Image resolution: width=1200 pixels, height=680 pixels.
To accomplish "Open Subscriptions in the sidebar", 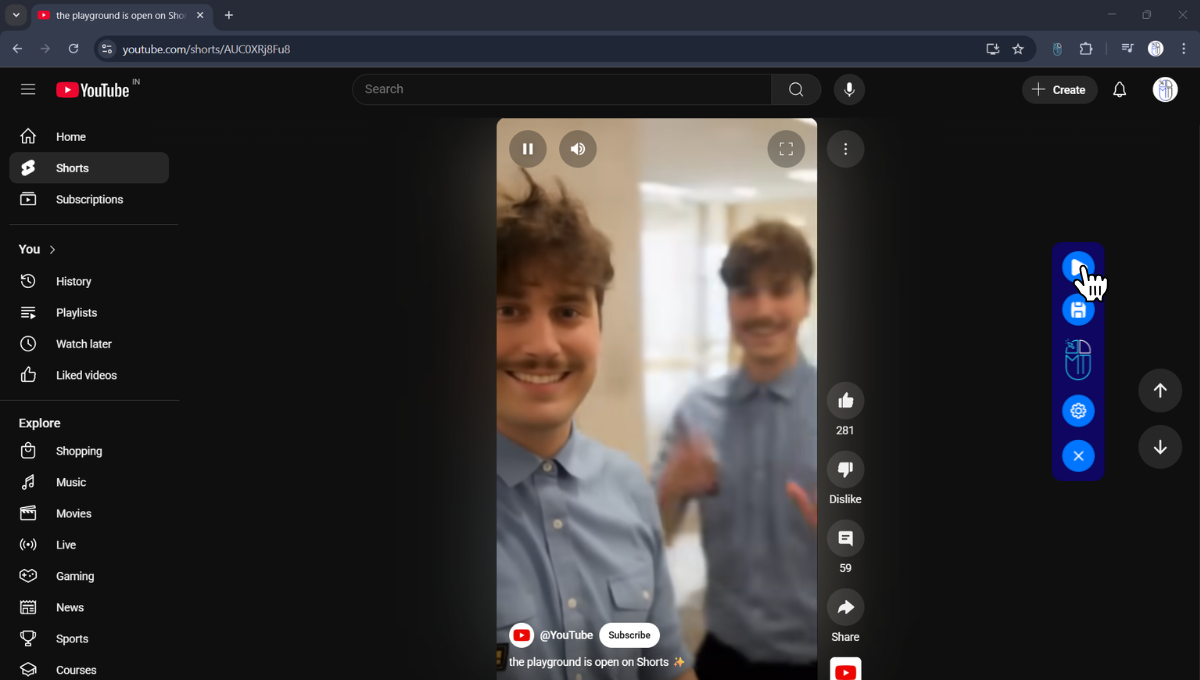I will click(89, 200).
